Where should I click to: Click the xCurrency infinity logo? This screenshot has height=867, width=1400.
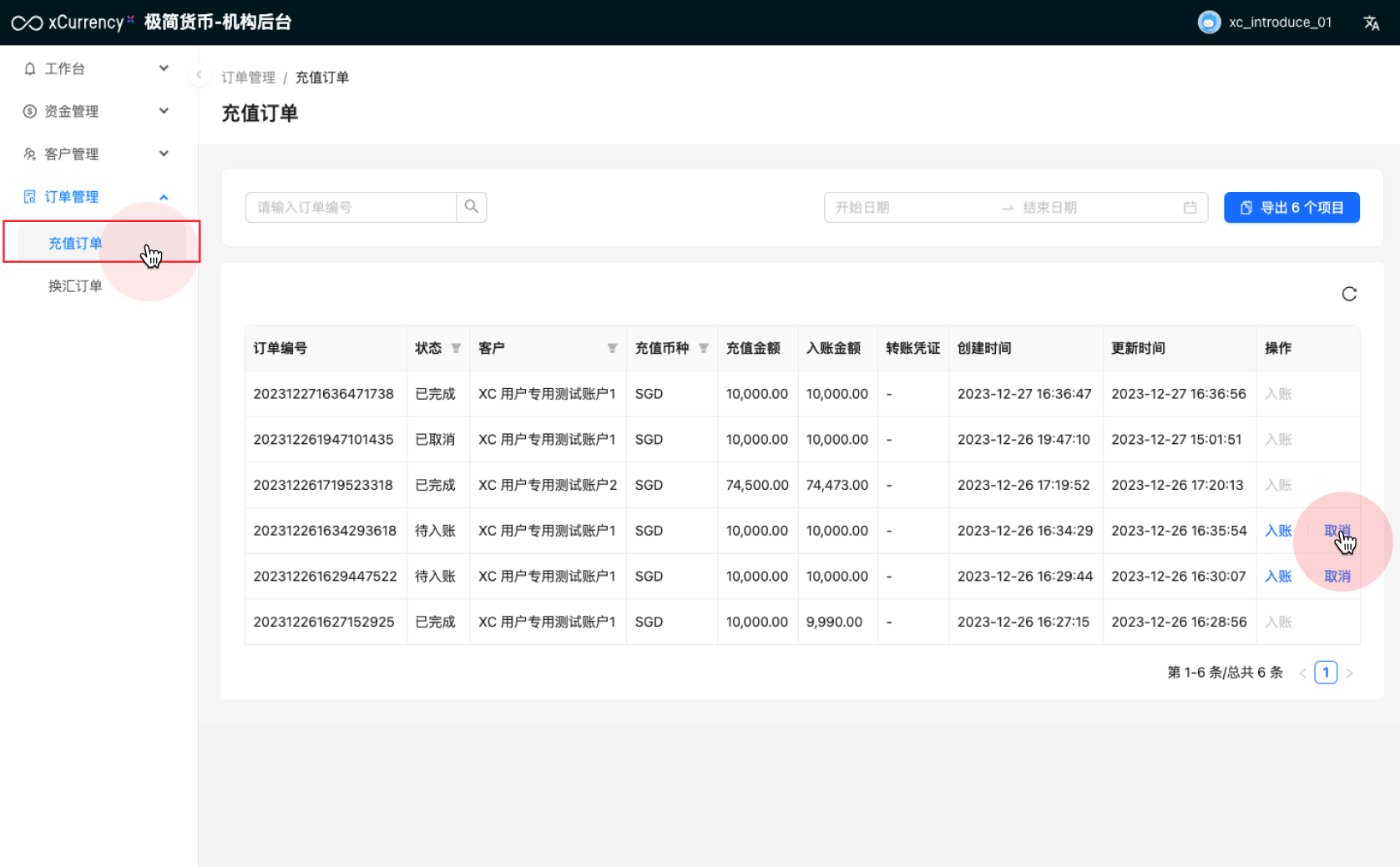pos(27,23)
